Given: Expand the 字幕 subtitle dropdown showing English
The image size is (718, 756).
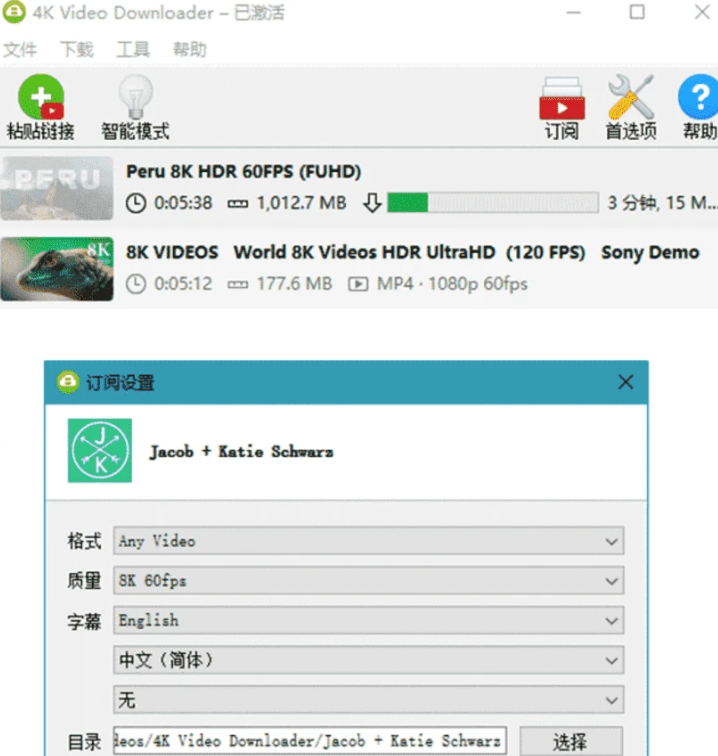Looking at the screenshot, I should point(369,620).
